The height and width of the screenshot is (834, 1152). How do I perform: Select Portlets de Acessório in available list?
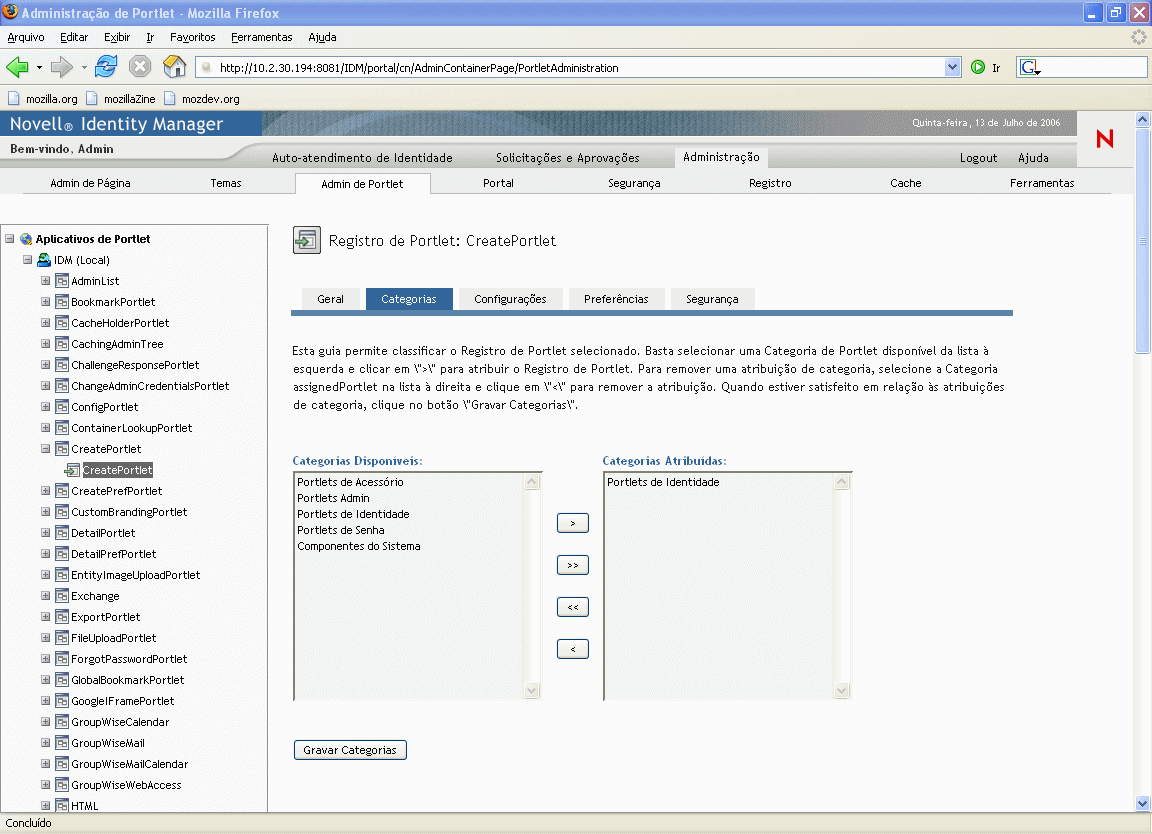(350, 482)
